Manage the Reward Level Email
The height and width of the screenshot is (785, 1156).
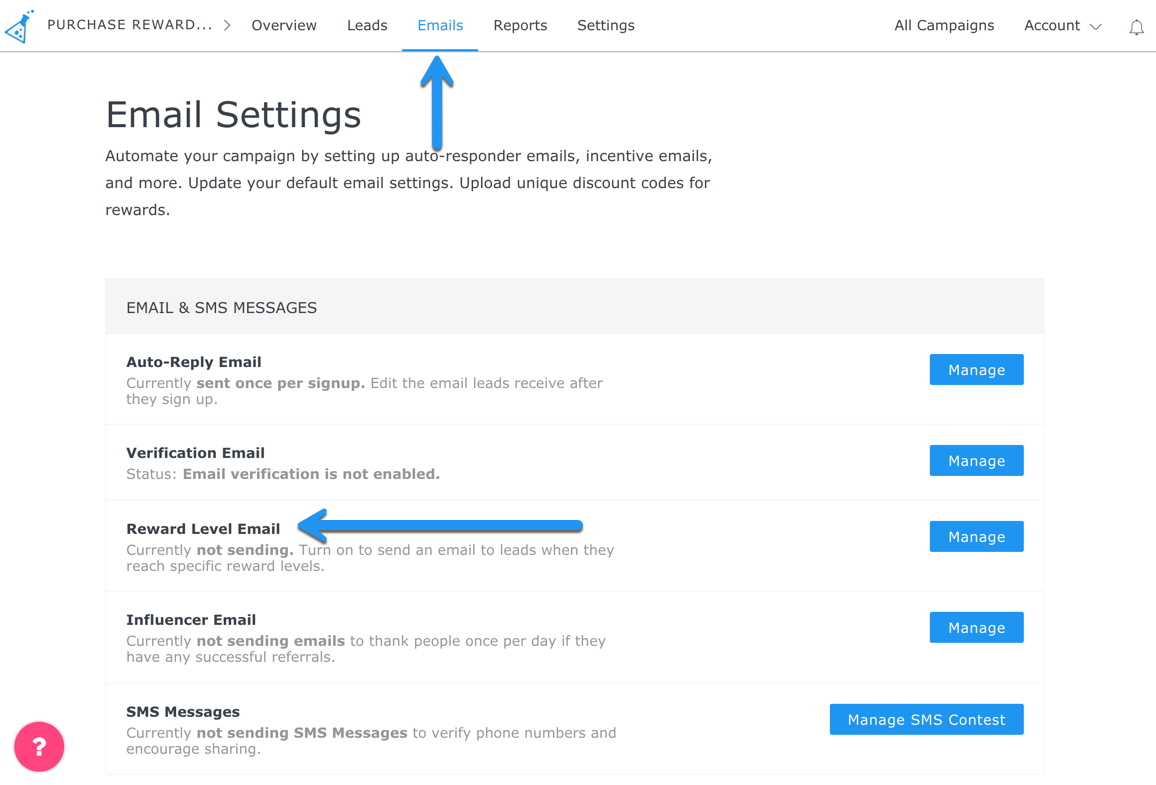click(976, 537)
